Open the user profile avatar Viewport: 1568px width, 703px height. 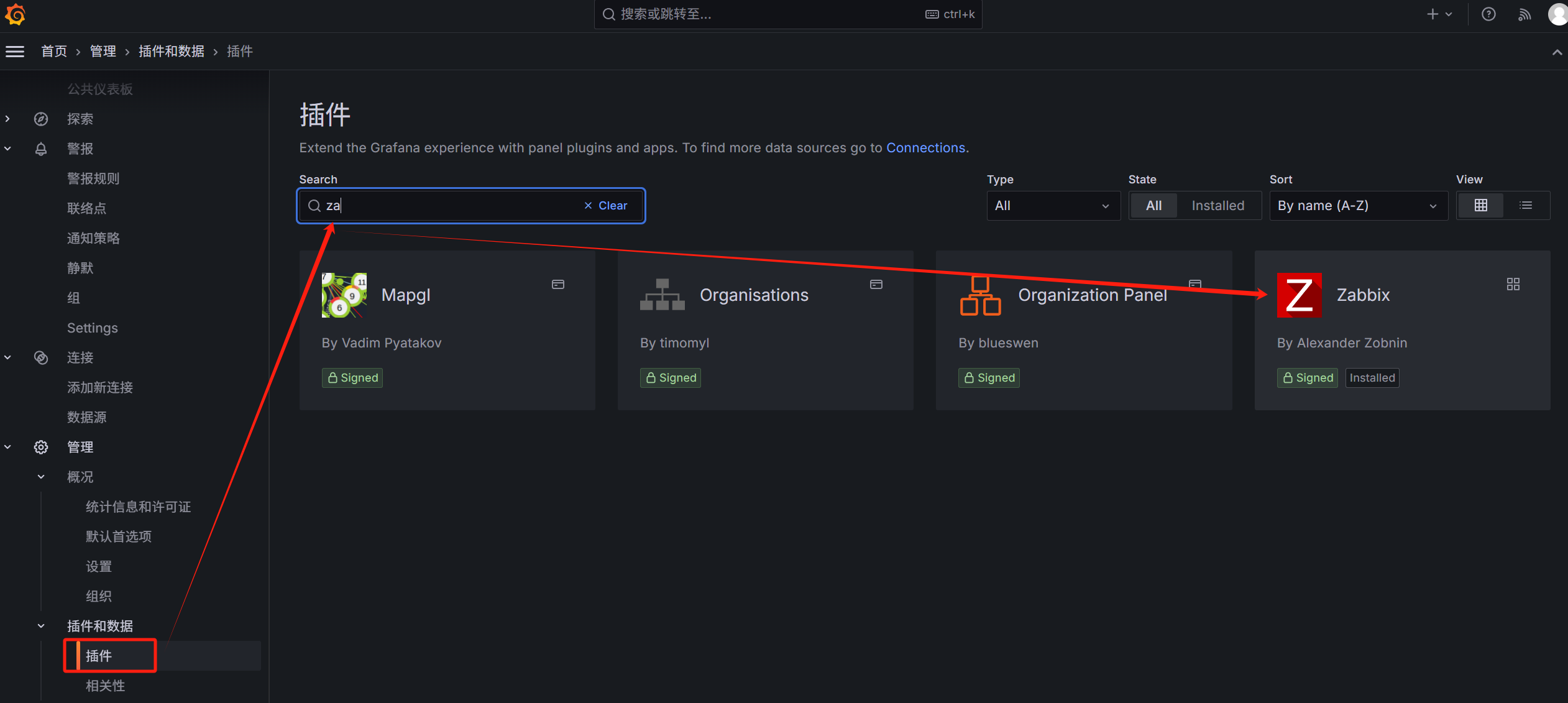tap(1558, 14)
